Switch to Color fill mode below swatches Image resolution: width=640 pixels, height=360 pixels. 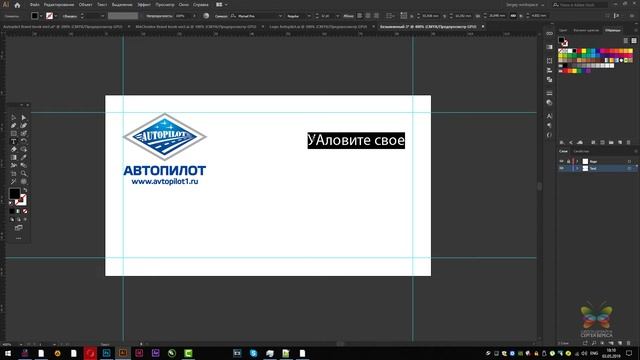pyautogui.click(x=12, y=211)
